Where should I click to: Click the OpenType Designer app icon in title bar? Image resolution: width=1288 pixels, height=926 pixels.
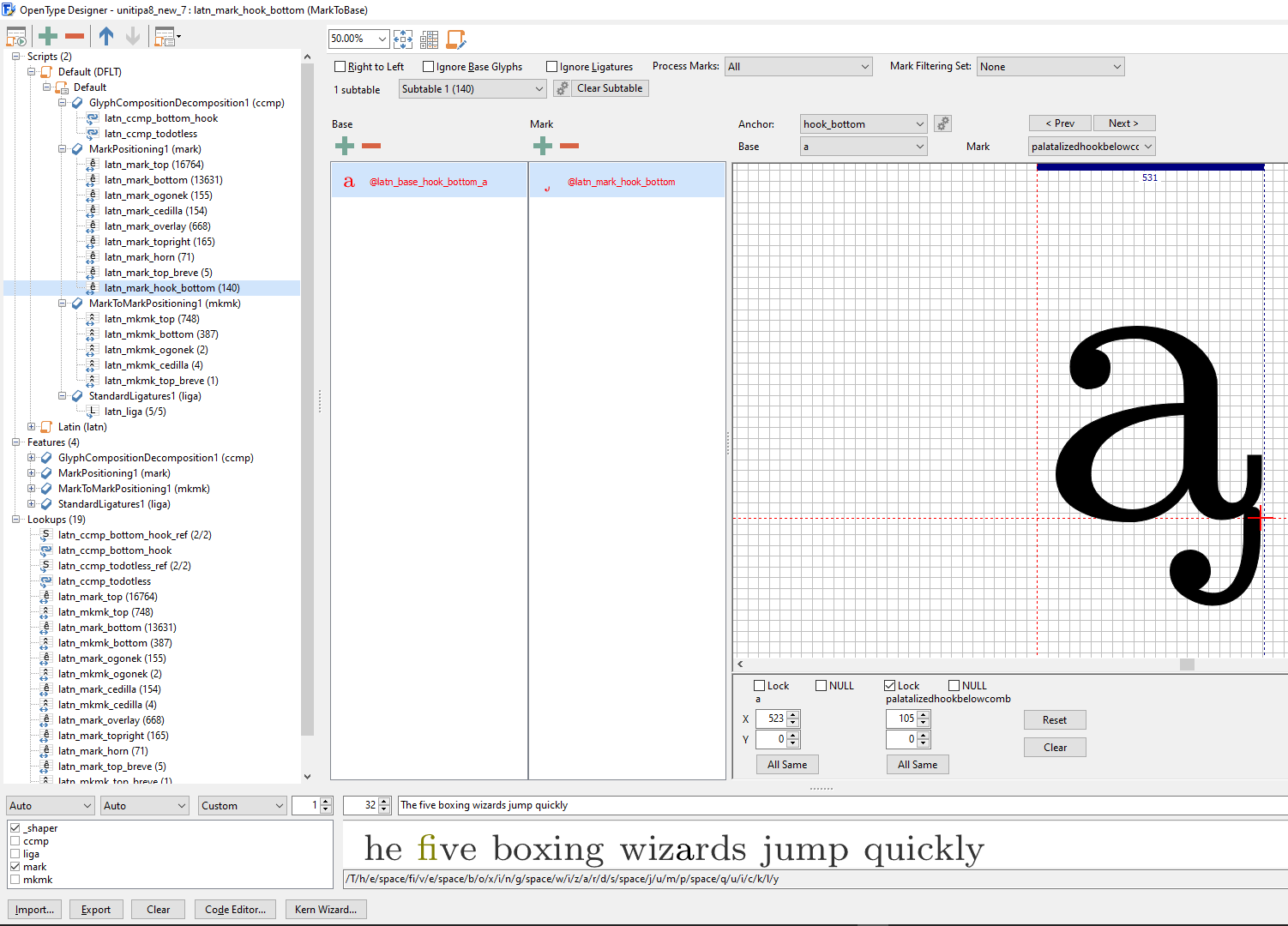[x=9, y=9]
